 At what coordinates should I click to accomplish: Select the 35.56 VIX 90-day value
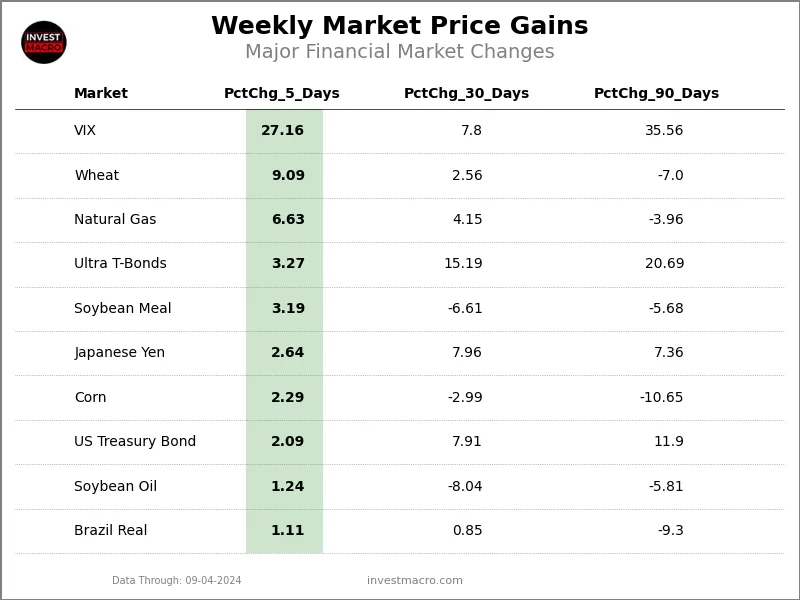point(664,131)
